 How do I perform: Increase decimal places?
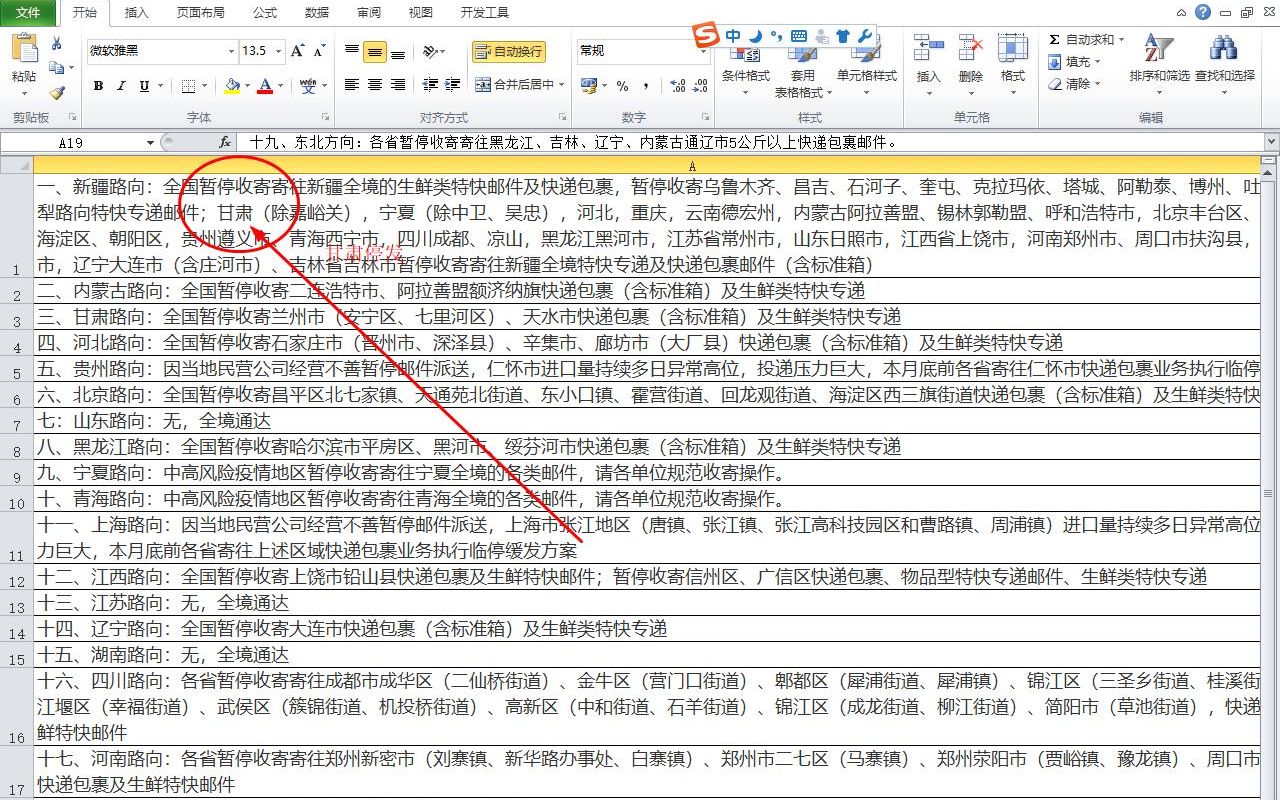pos(678,86)
